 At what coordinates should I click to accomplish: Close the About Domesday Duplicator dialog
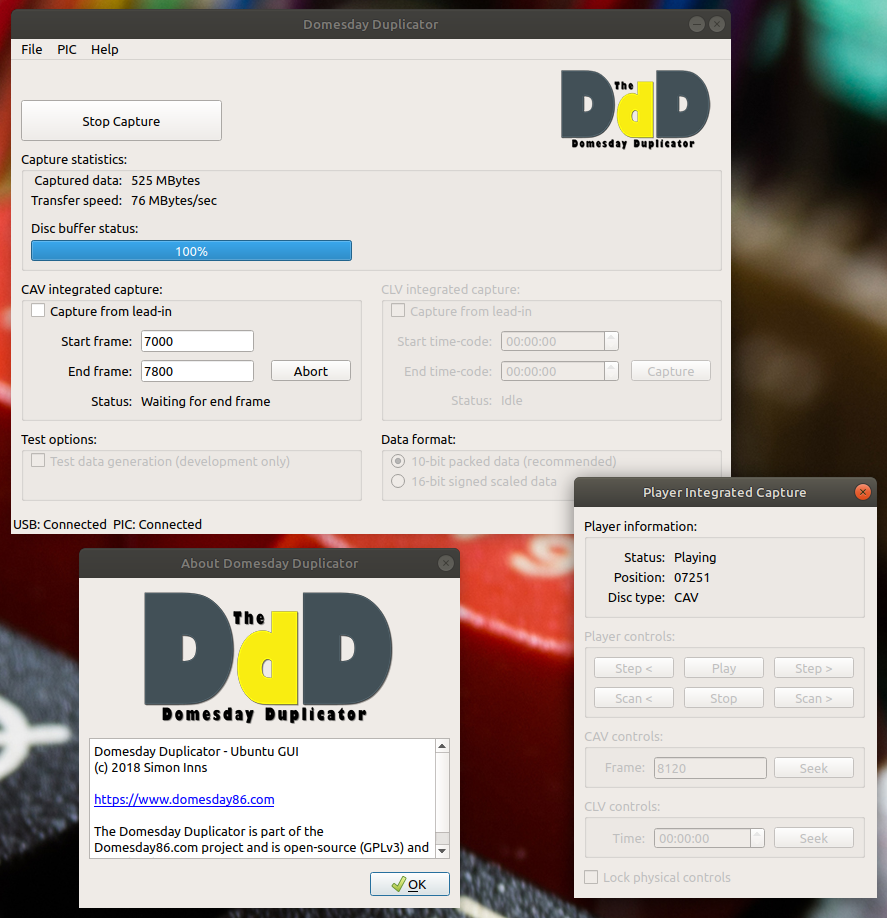(x=446, y=563)
